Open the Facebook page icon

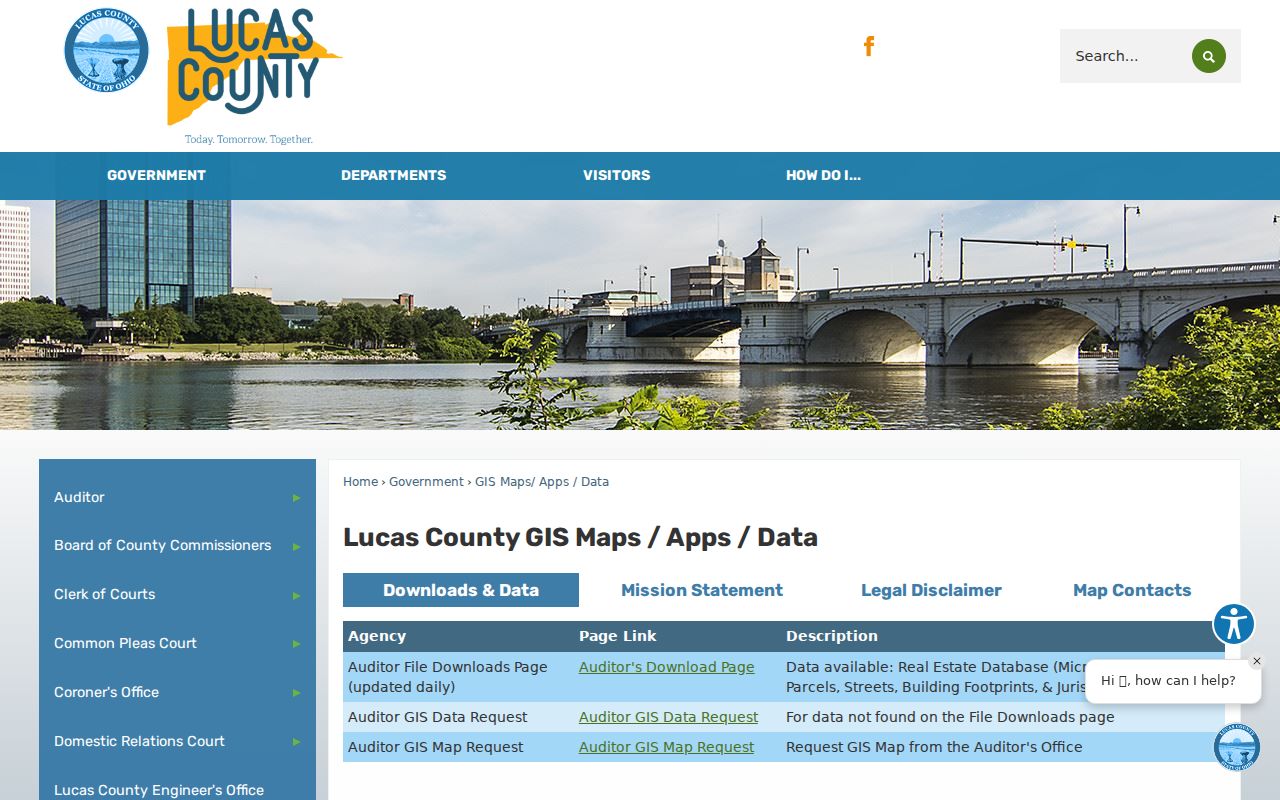click(x=869, y=46)
